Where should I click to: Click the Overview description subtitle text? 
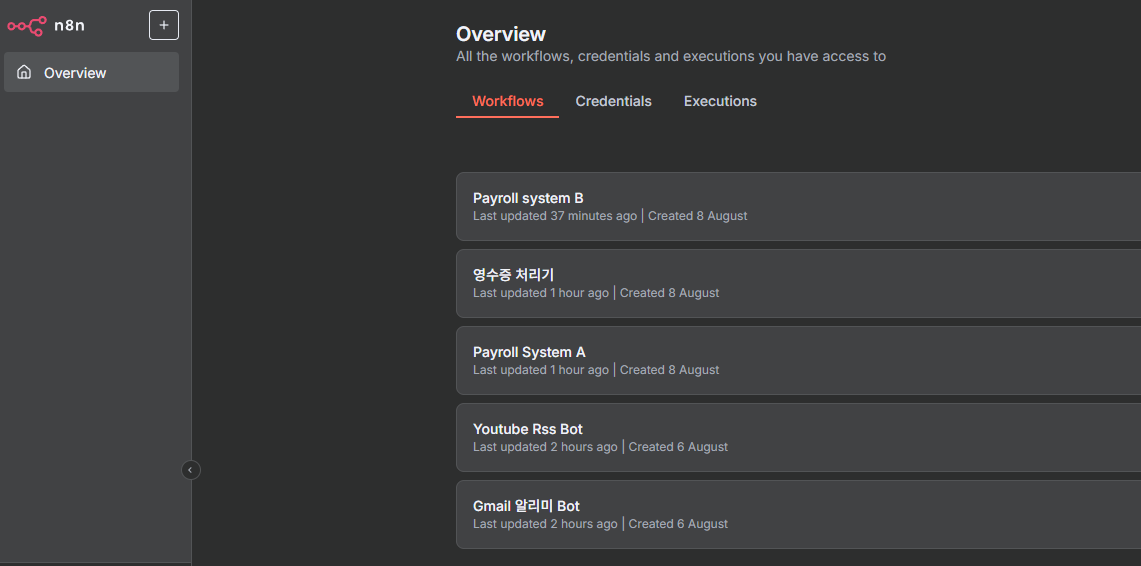point(670,56)
